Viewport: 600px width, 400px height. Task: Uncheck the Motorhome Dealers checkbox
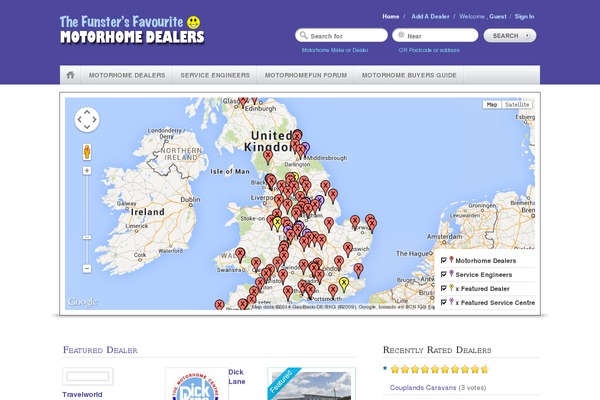443,260
